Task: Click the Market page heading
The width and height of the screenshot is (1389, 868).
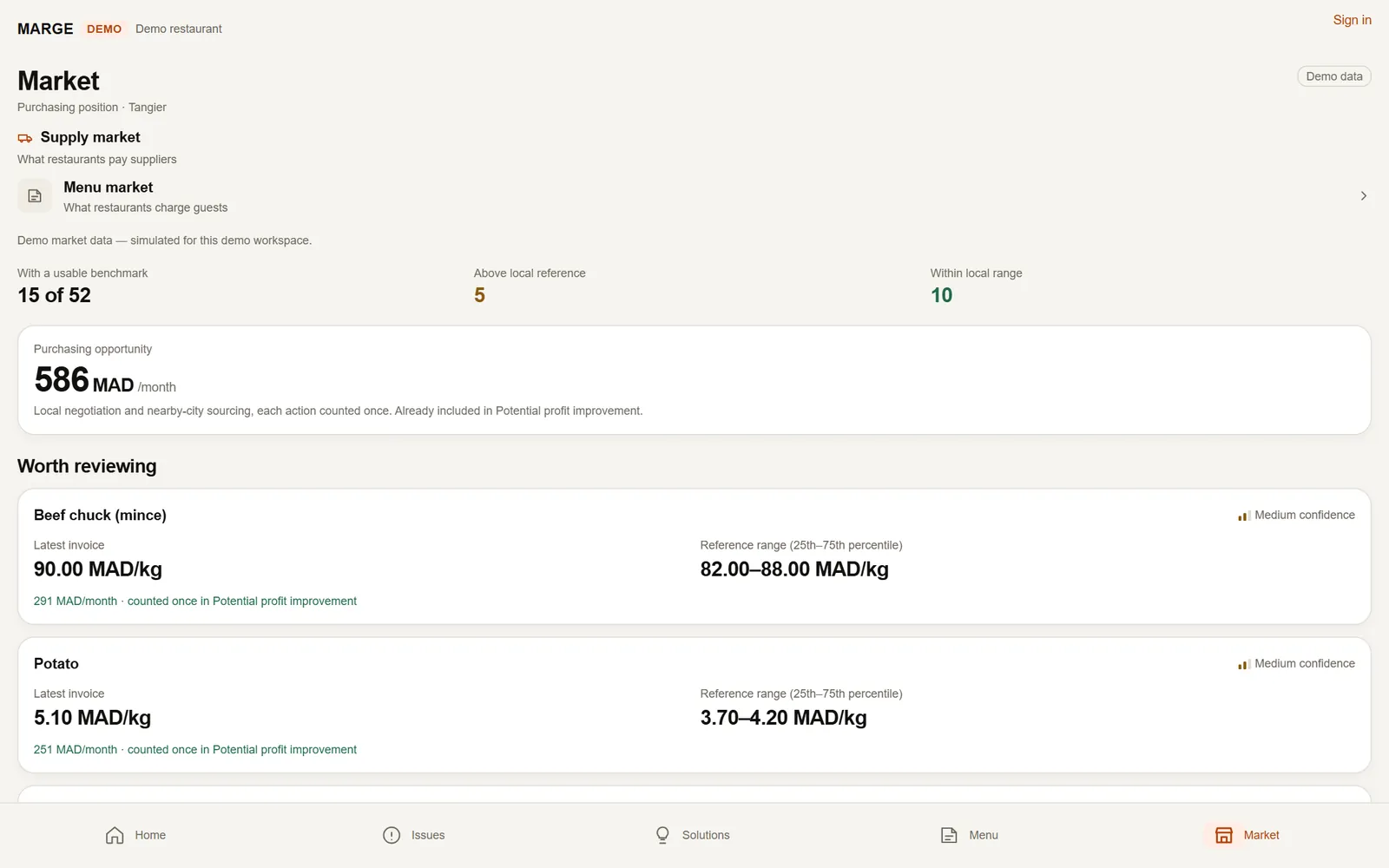Action: (58, 81)
